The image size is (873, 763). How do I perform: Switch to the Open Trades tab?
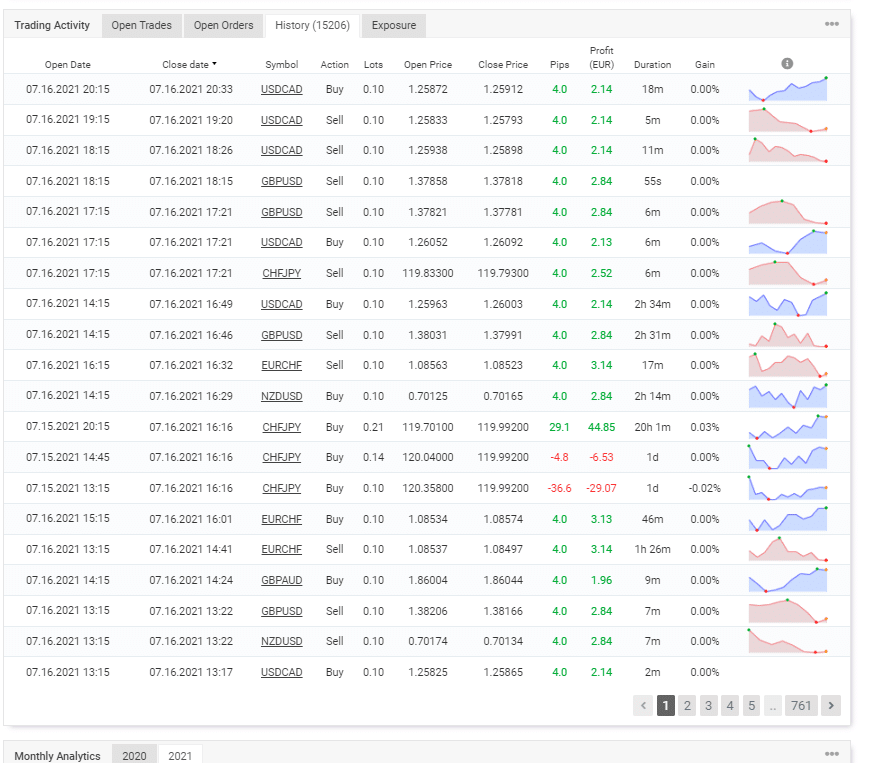pos(141,25)
